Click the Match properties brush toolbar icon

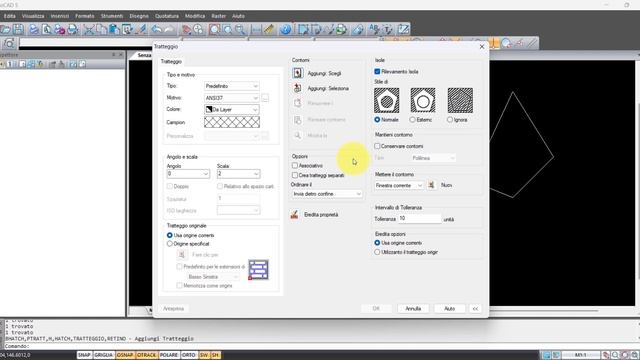tap(142, 29)
